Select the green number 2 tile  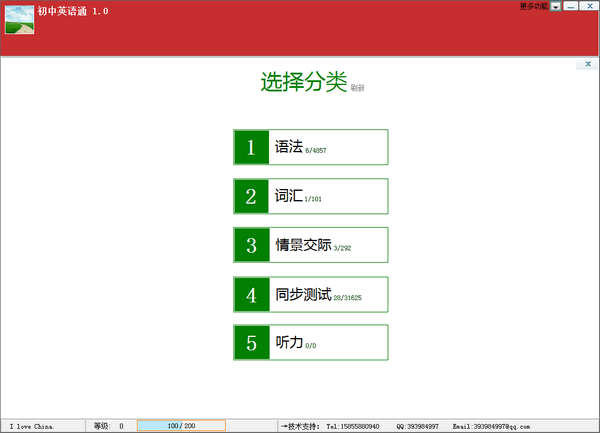[251, 196]
